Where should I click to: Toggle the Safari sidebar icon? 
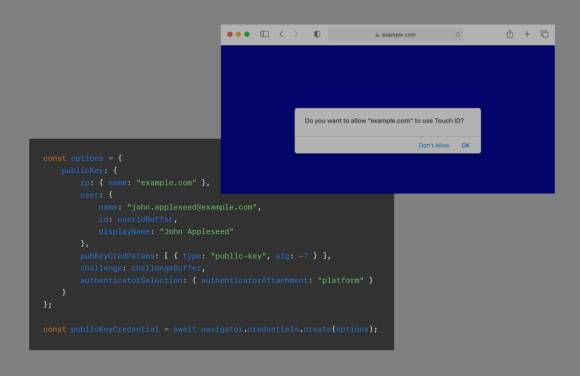pyautogui.click(x=264, y=34)
